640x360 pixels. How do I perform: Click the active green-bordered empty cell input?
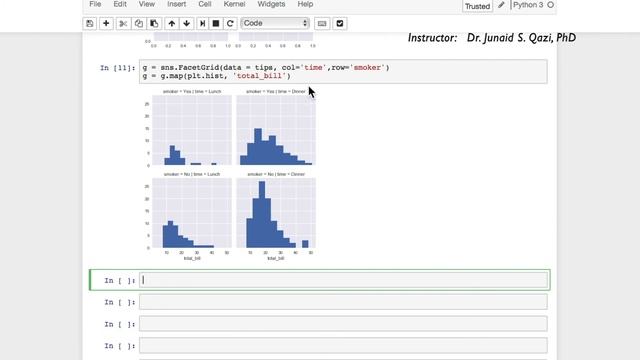click(x=343, y=280)
